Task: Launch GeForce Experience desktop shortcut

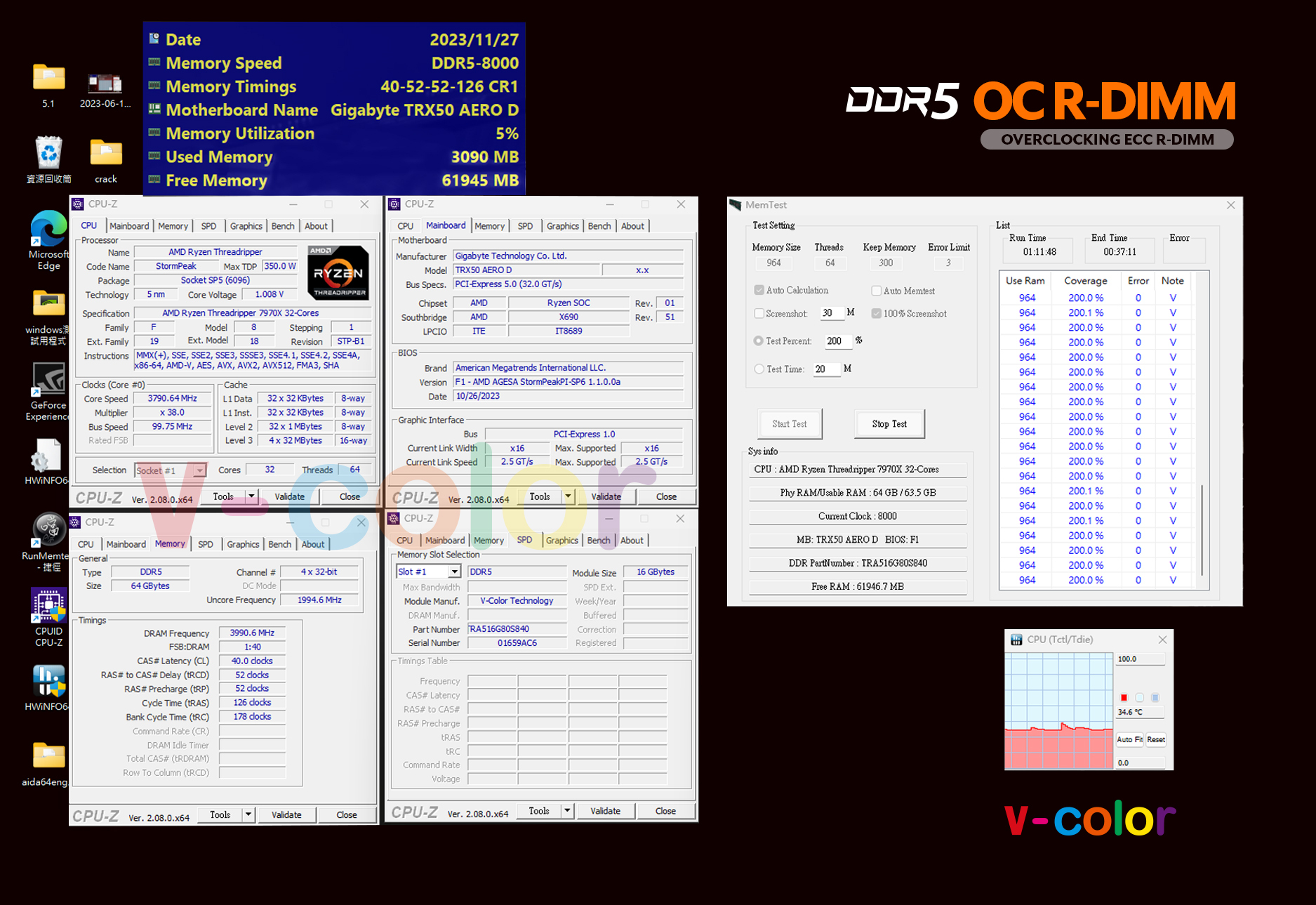Action: pyautogui.click(x=48, y=381)
